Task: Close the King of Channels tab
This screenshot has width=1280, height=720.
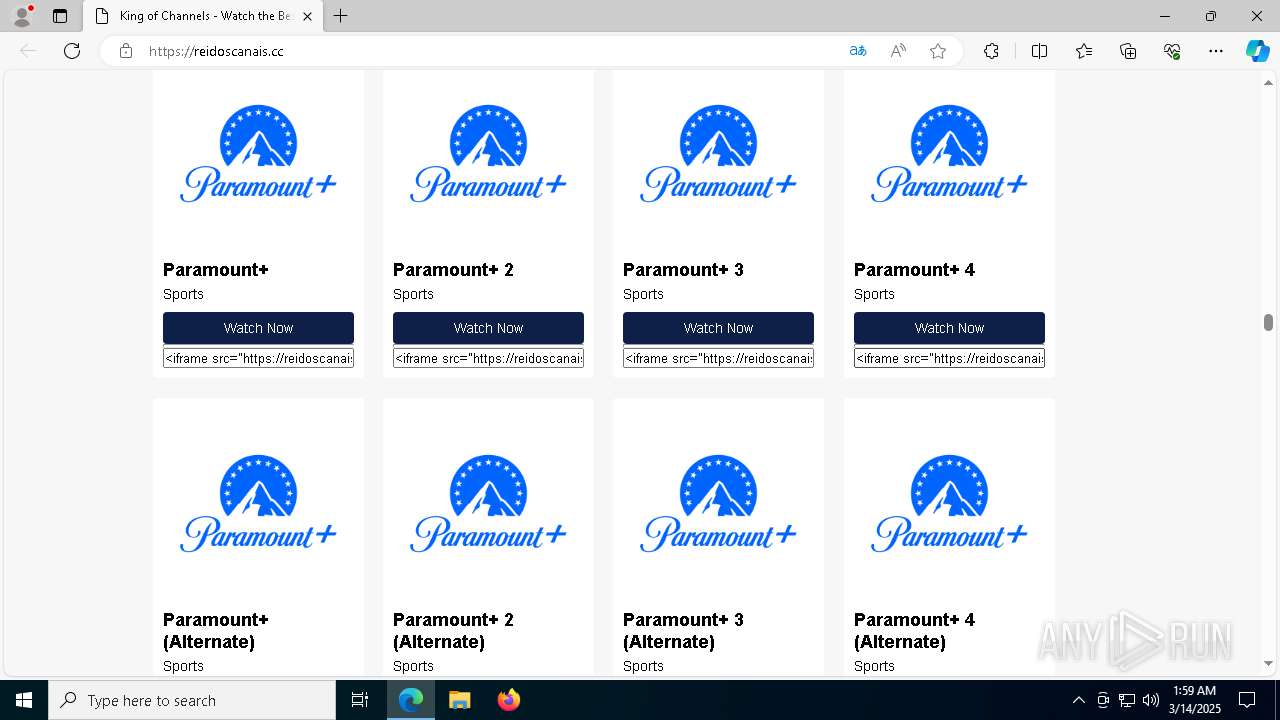Action: pyautogui.click(x=308, y=16)
